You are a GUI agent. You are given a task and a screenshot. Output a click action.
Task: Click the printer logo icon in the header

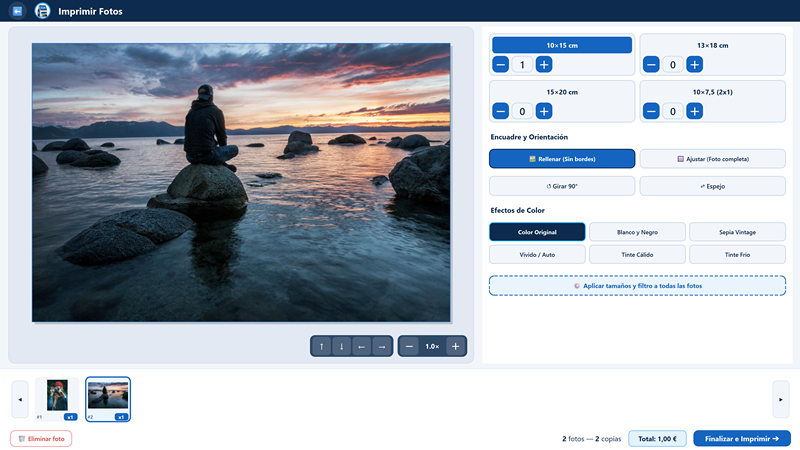42,11
